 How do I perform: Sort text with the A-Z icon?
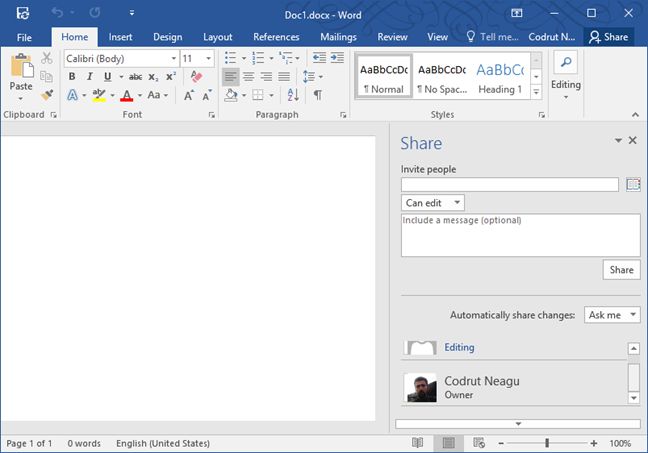(x=293, y=95)
